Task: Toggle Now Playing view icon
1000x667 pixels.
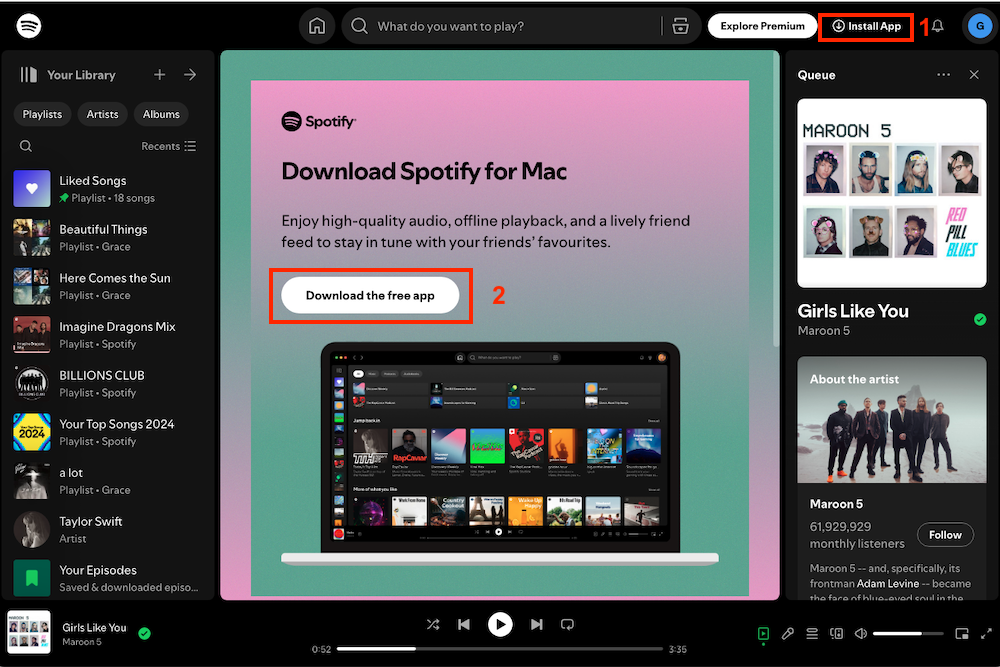Action: pos(763,633)
